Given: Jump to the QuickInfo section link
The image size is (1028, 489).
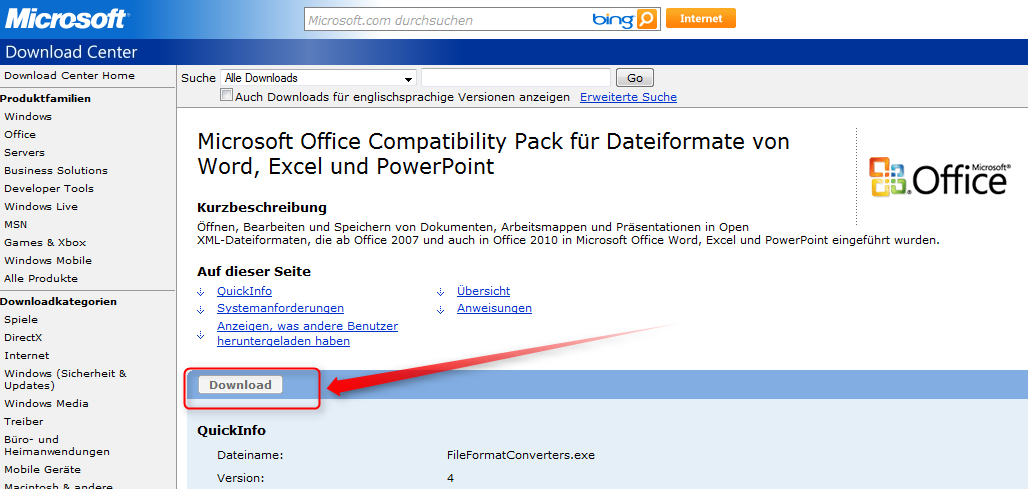Looking at the screenshot, I should pyautogui.click(x=245, y=291).
